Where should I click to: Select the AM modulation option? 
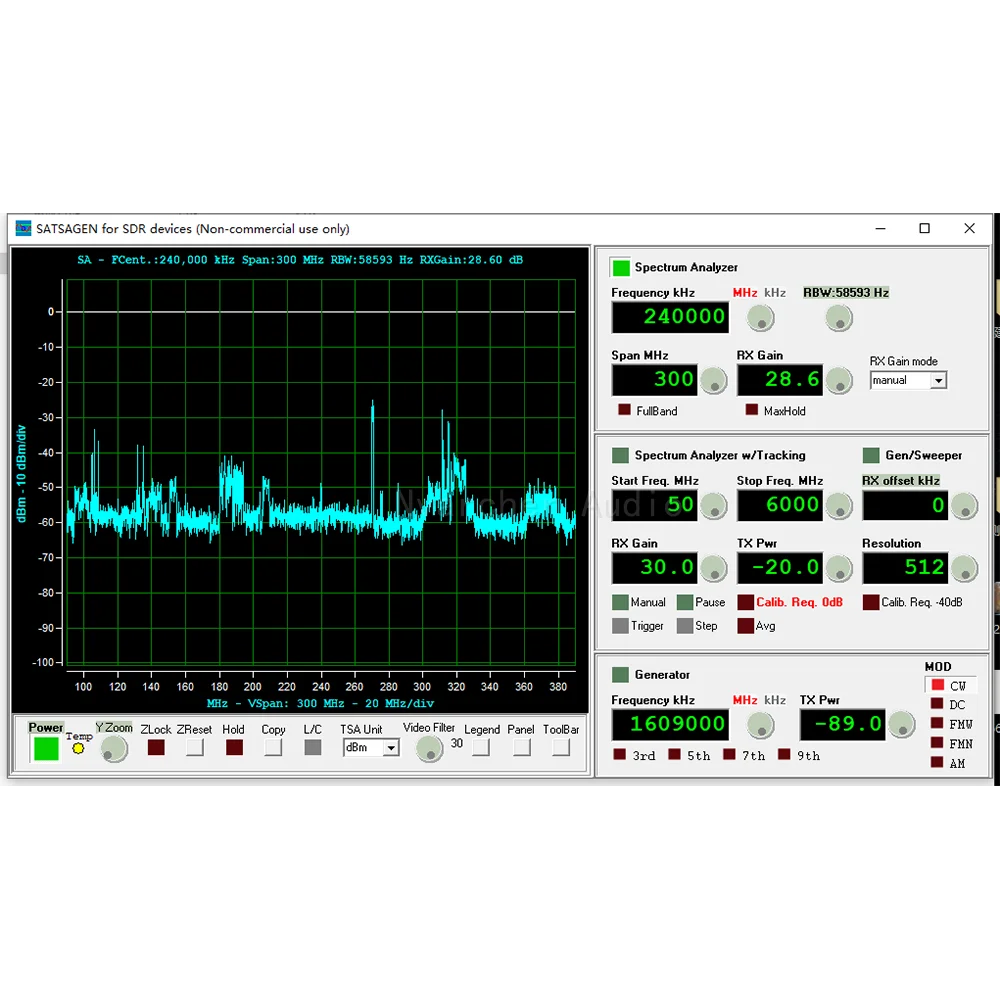pos(937,762)
